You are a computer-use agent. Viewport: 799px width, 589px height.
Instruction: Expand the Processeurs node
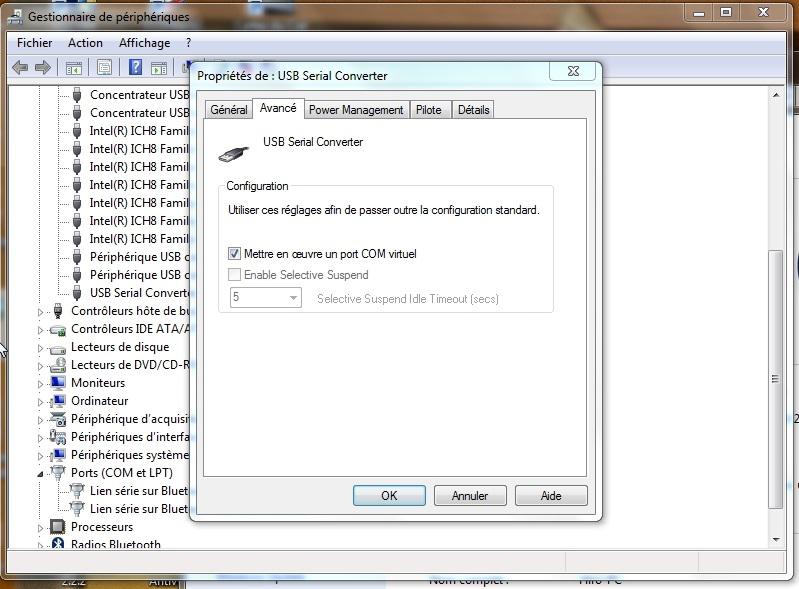click(x=41, y=528)
